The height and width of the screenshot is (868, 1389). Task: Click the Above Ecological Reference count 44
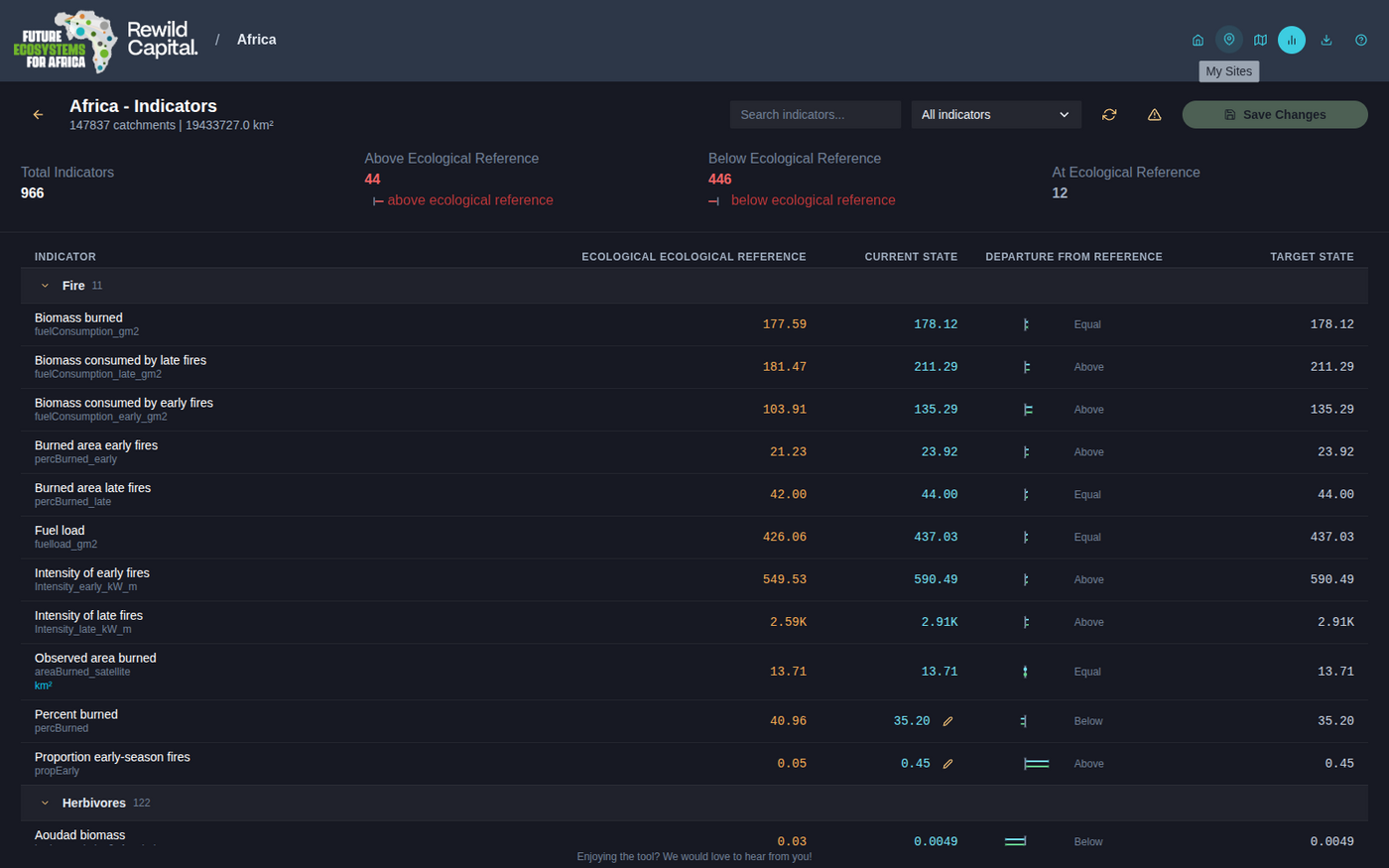click(x=372, y=180)
